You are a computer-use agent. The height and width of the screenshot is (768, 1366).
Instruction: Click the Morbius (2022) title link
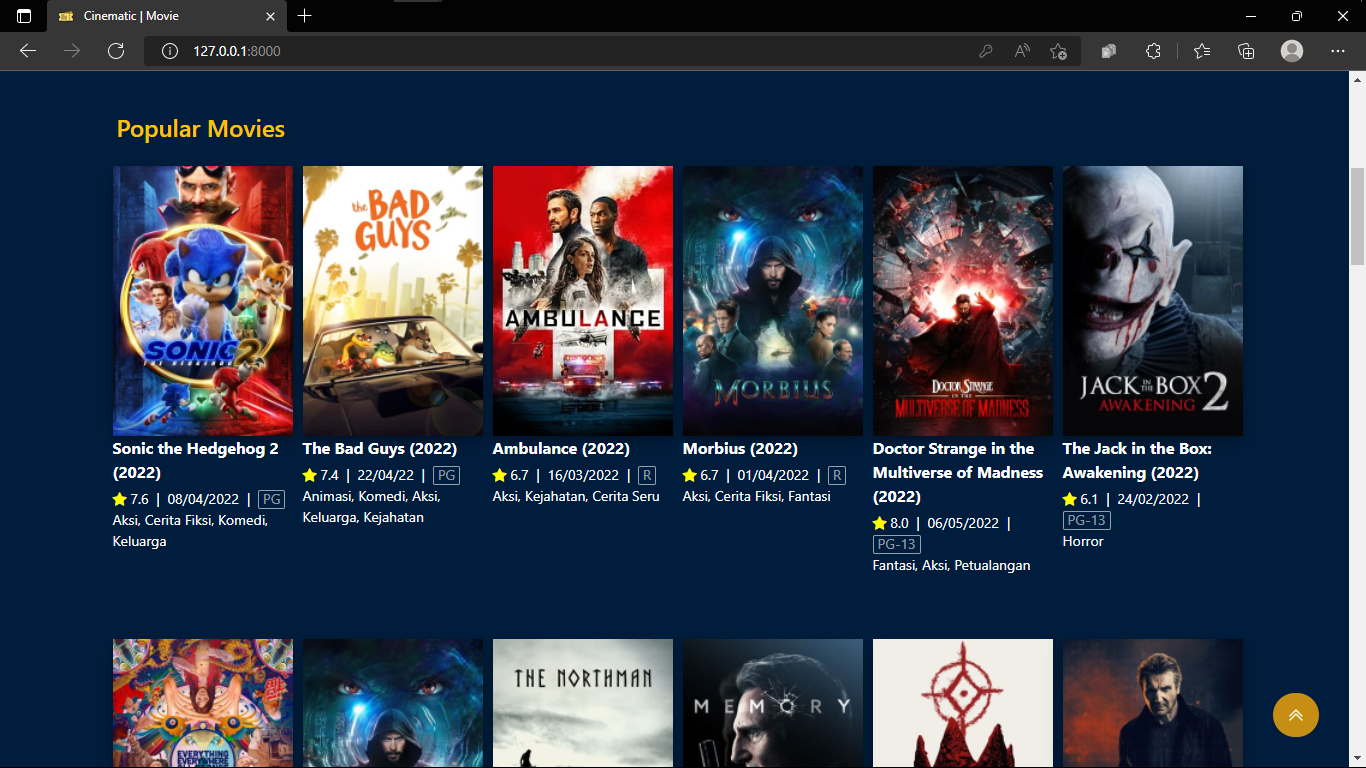[x=740, y=449]
